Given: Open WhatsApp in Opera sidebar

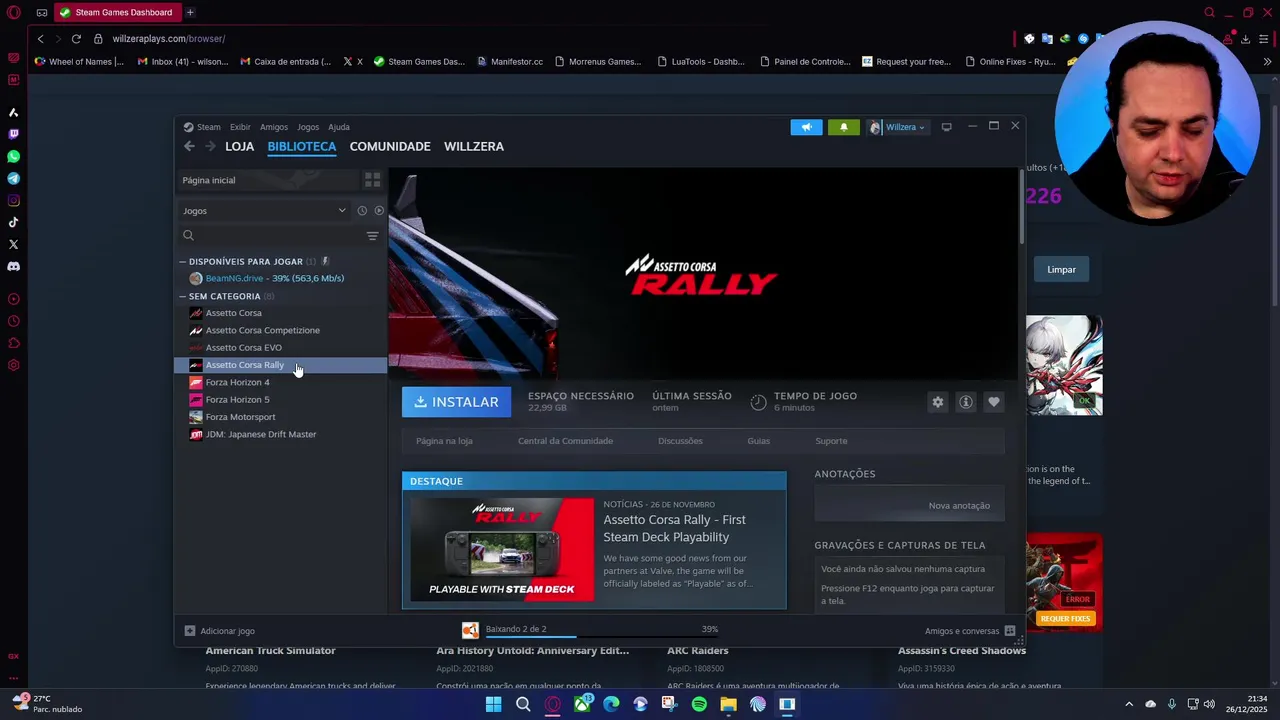Looking at the screenshot, I should tap(13, 157).
